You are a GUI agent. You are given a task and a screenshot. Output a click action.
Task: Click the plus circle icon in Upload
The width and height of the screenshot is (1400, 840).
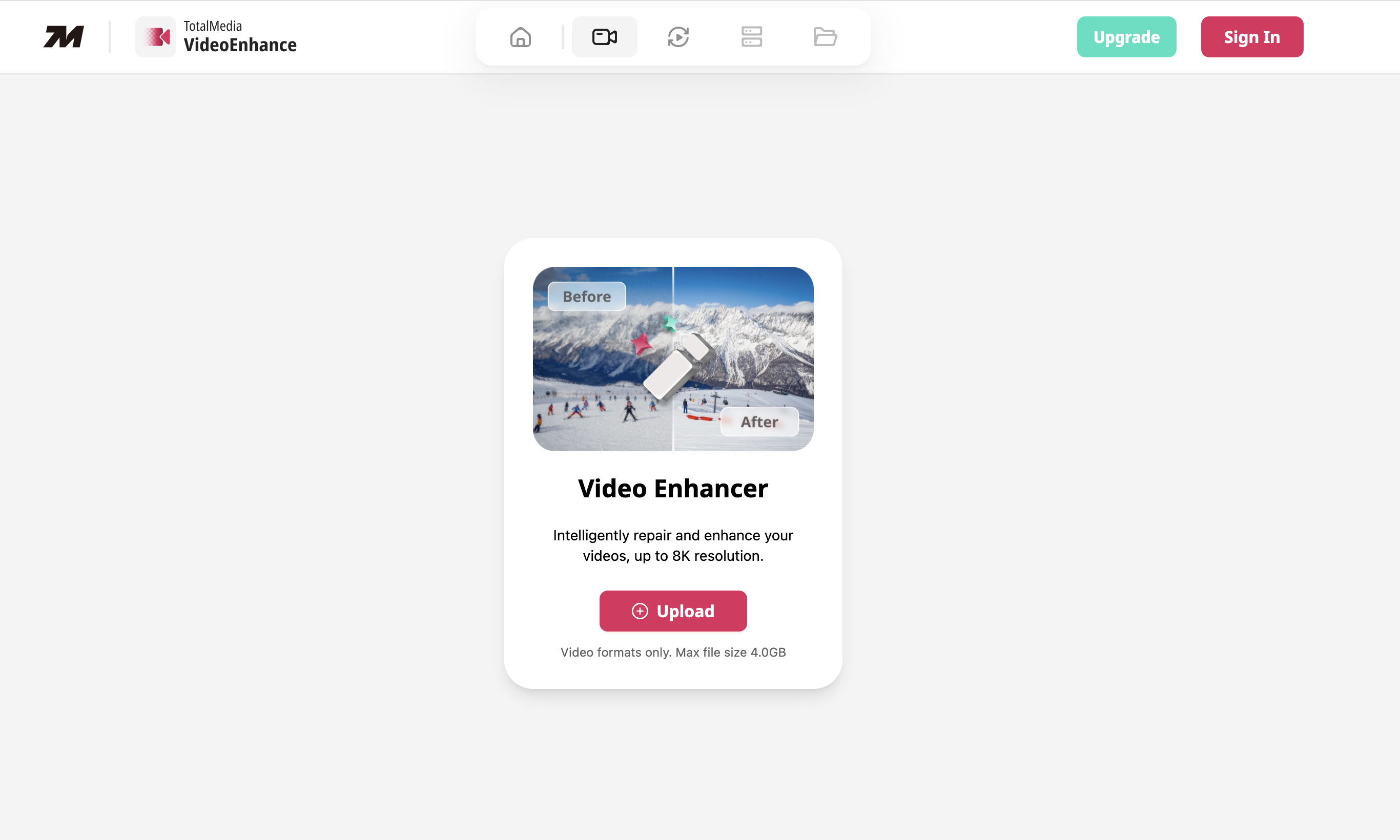point(640,612)
